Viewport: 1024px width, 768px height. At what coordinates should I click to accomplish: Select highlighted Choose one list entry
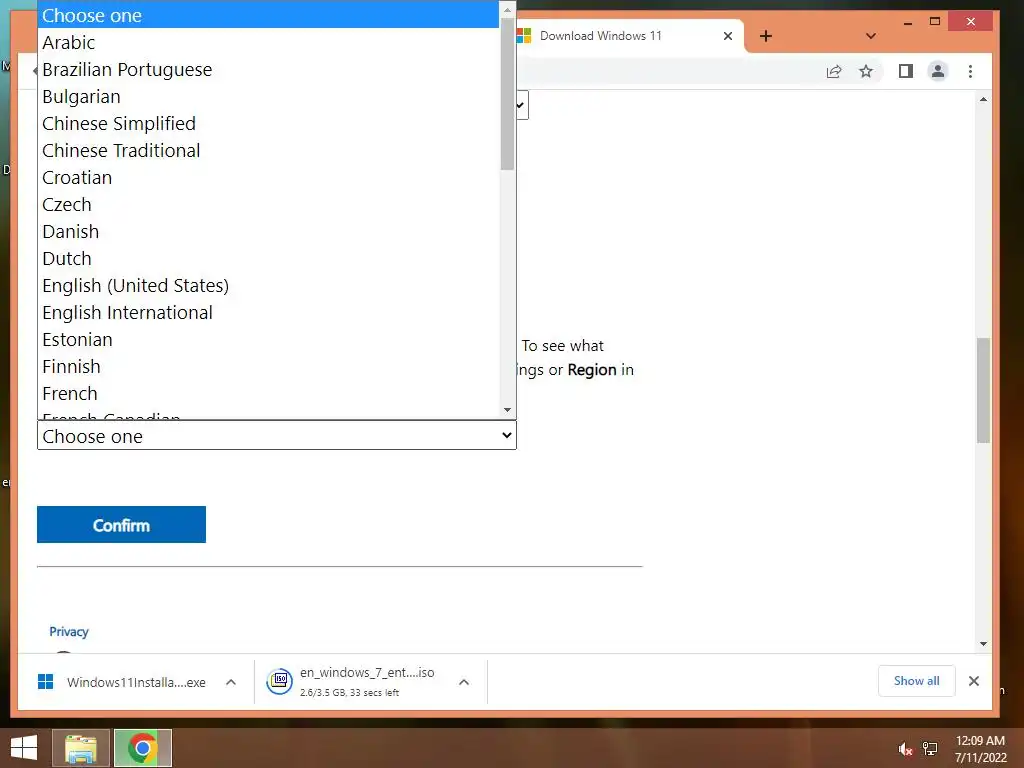click(x=268, y=15)
